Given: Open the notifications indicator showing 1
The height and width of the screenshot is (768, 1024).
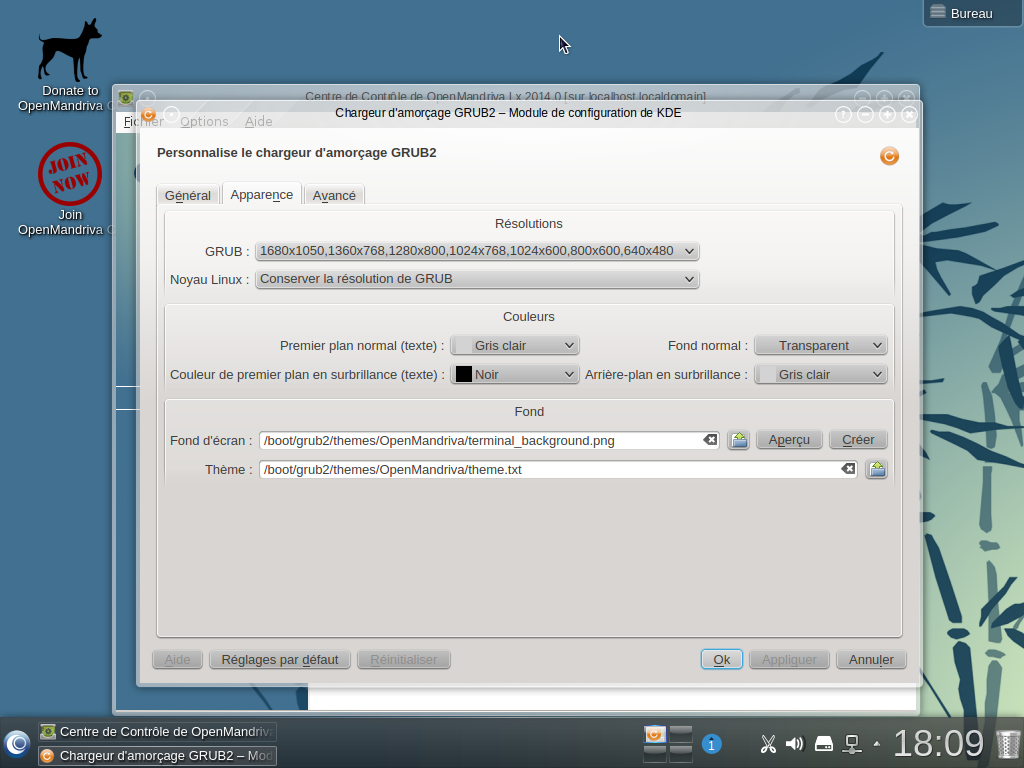Looking at the screenshot, I should pyautogui.click(x=711, y=744).
